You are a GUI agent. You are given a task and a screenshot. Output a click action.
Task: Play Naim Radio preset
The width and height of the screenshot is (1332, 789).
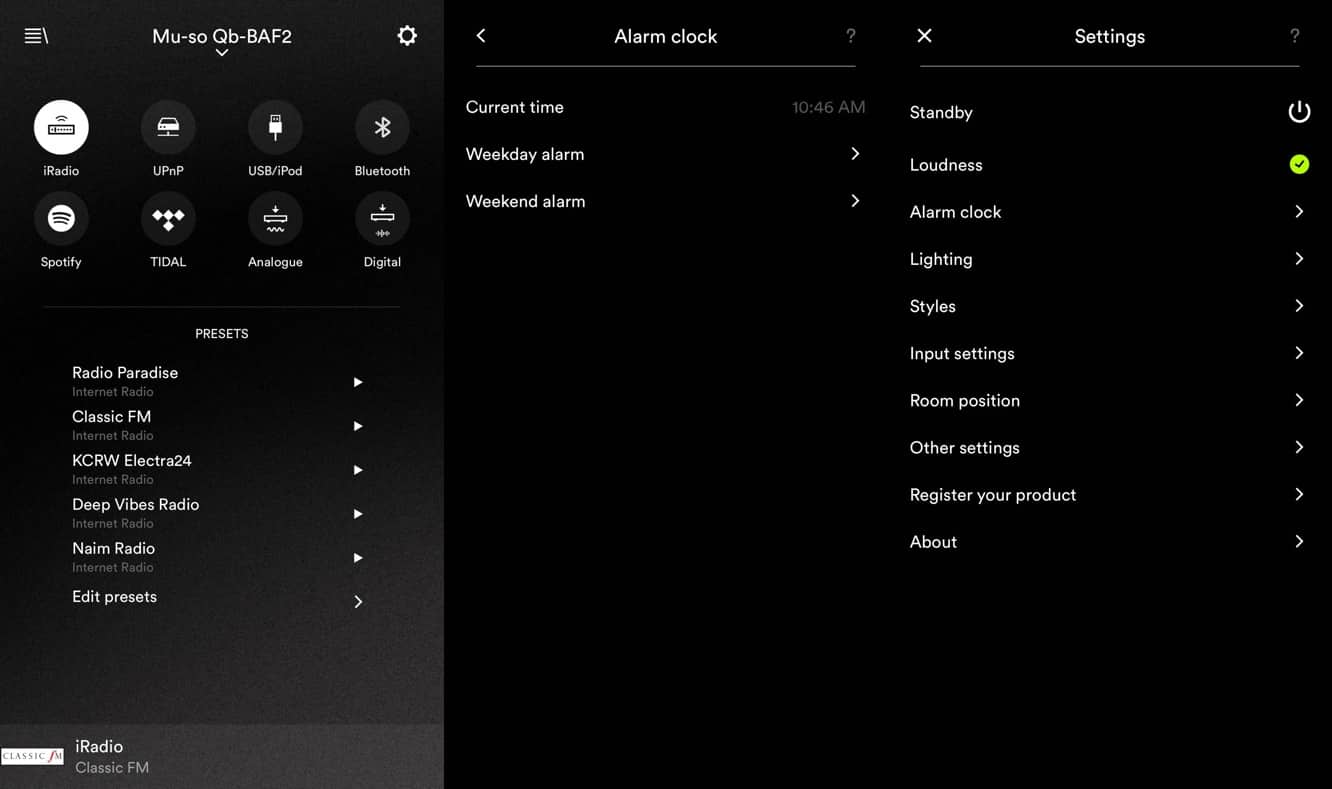pos(358,558)
